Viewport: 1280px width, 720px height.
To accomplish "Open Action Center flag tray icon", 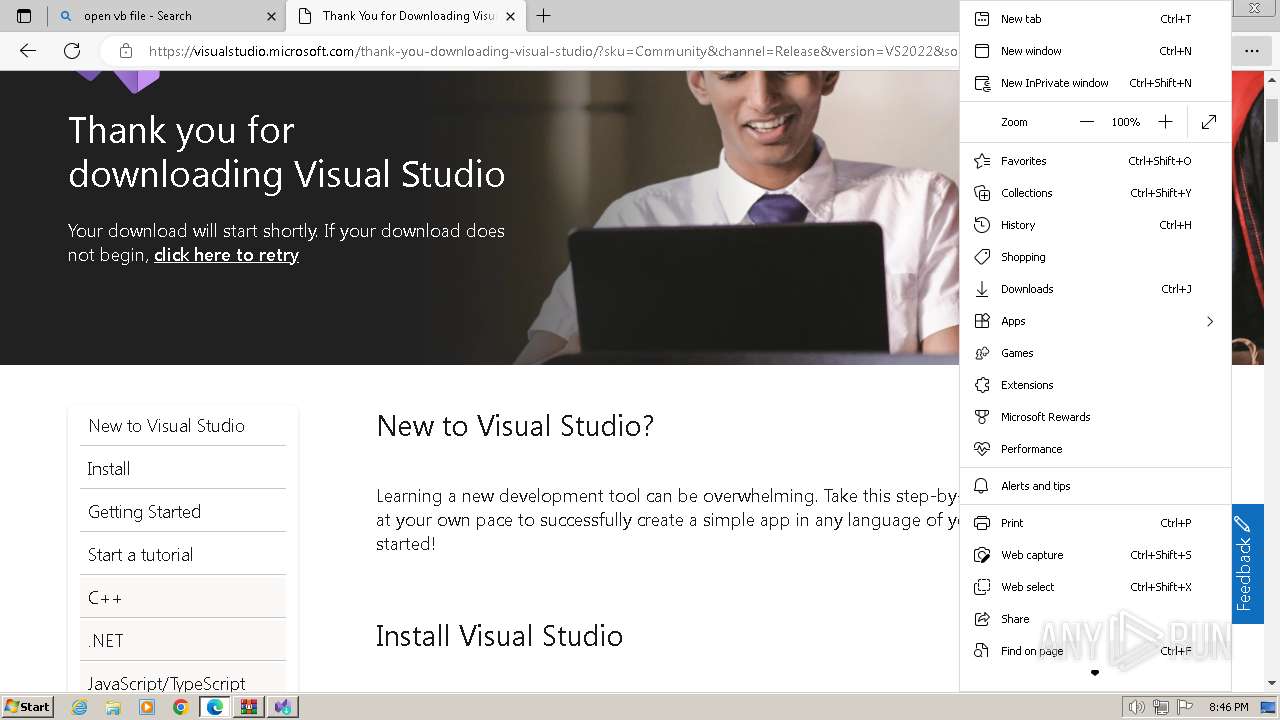I will click(x=1185, y=707).
